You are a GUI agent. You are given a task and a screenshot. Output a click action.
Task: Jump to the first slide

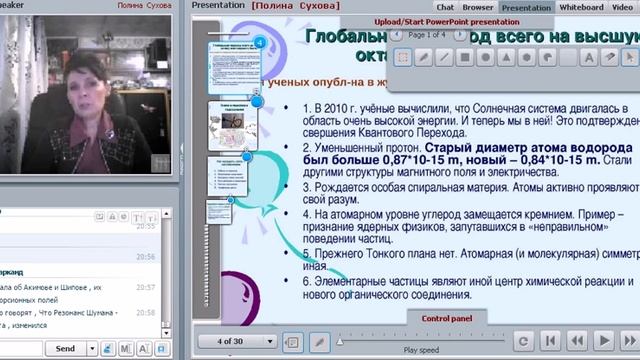coord(550,341)
